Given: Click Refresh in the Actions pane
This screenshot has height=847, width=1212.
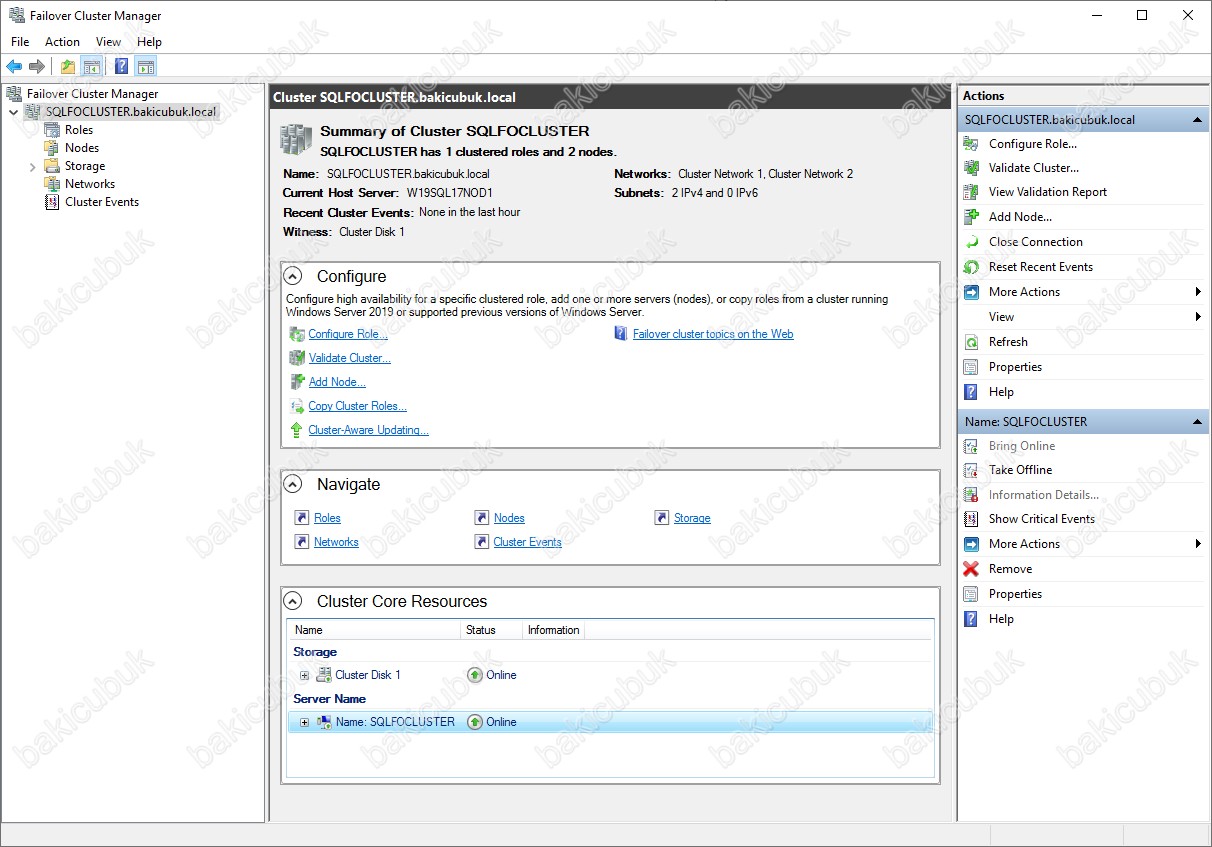Looking at the screenshot, I should (1008, 342).
